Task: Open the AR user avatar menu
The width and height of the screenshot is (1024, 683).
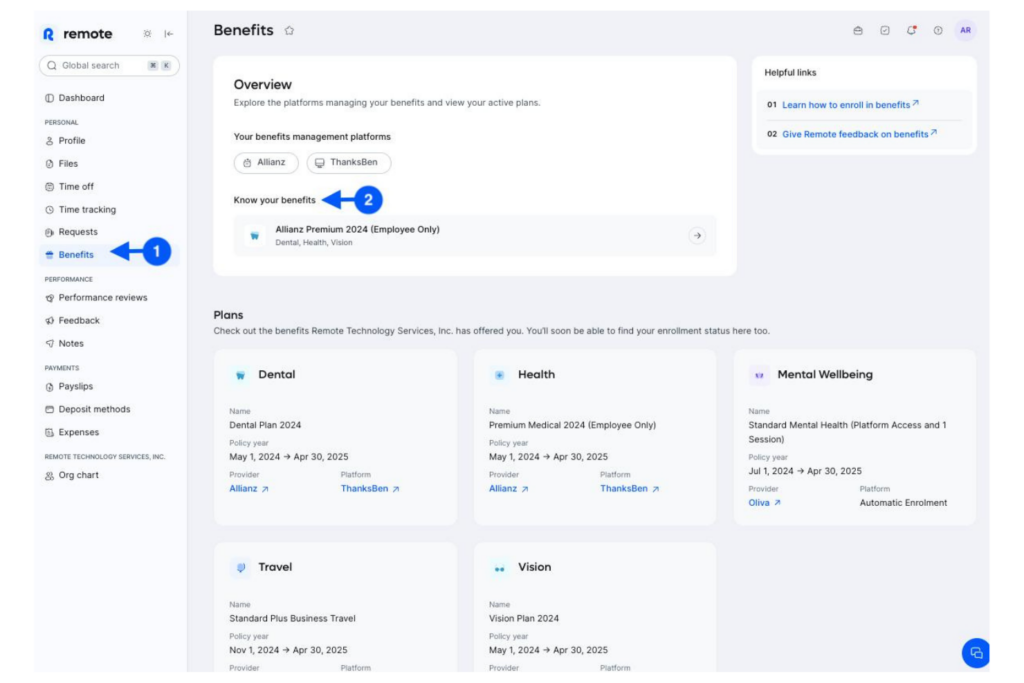Action: point(965,30)
